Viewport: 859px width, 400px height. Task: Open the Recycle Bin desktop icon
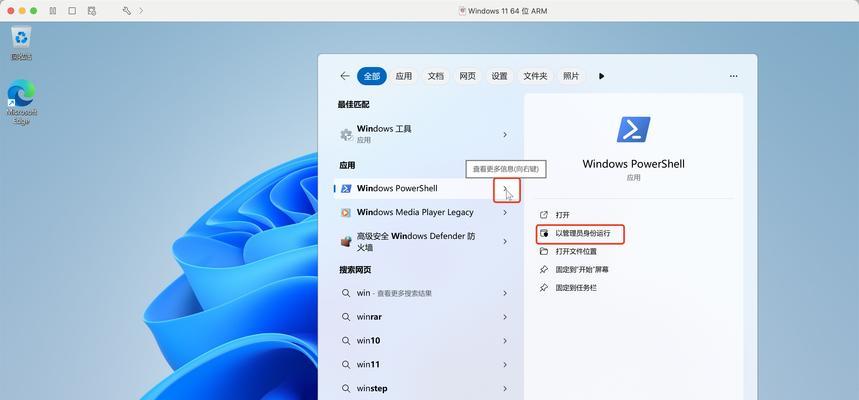(21, 43)
